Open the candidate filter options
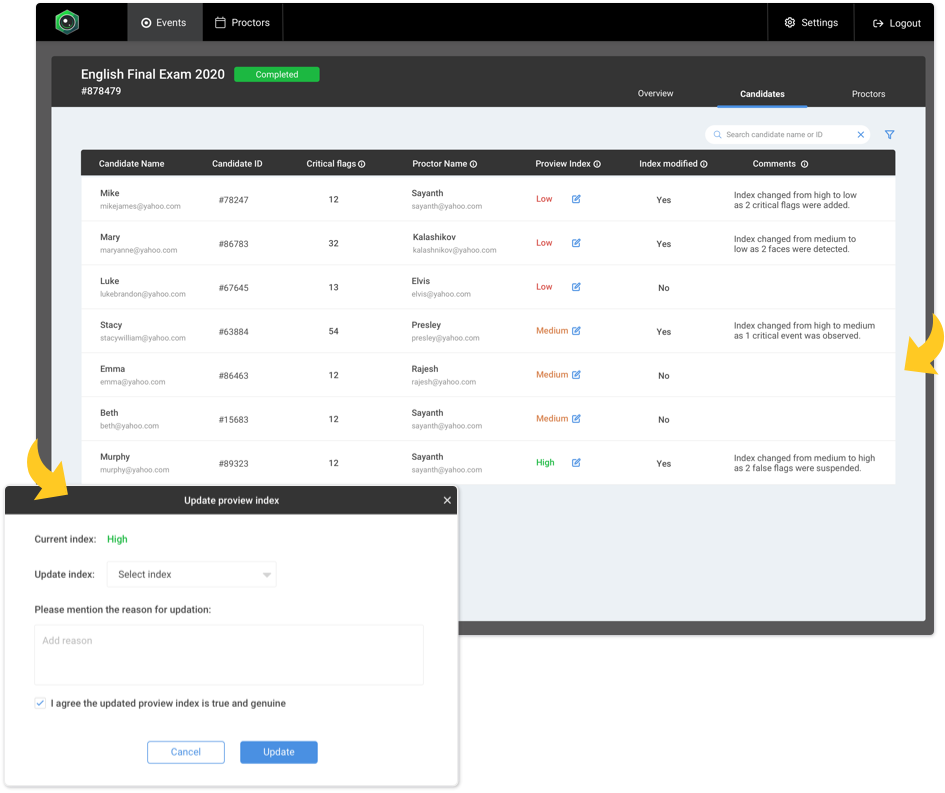The height and width of the screenshot is (793, 945). click(x=889, y=134)
